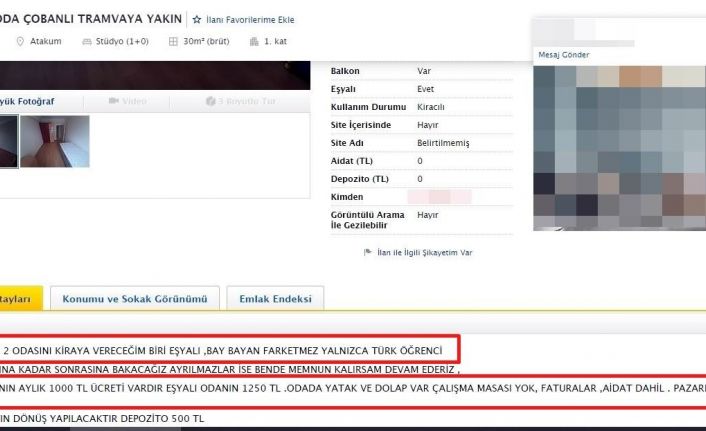This screenshot has height=431, width=706.
Task: Click the Depozito (TL) label
Action: pos(359,179)
